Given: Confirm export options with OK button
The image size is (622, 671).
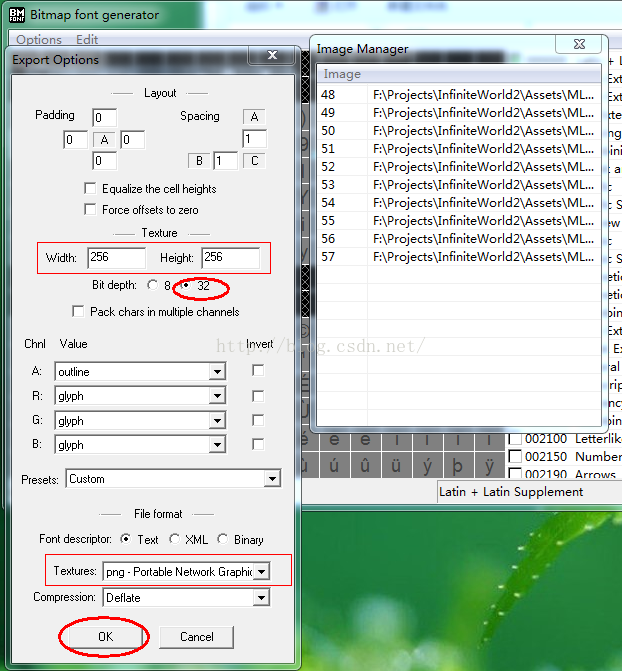Looking at the screenshot, I should click(105, 637).
